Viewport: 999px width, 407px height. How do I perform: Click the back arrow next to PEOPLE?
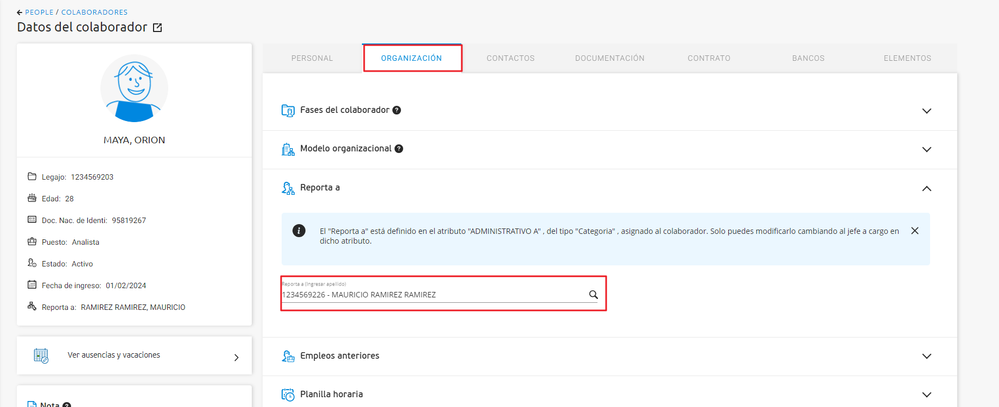pos(20,12)
